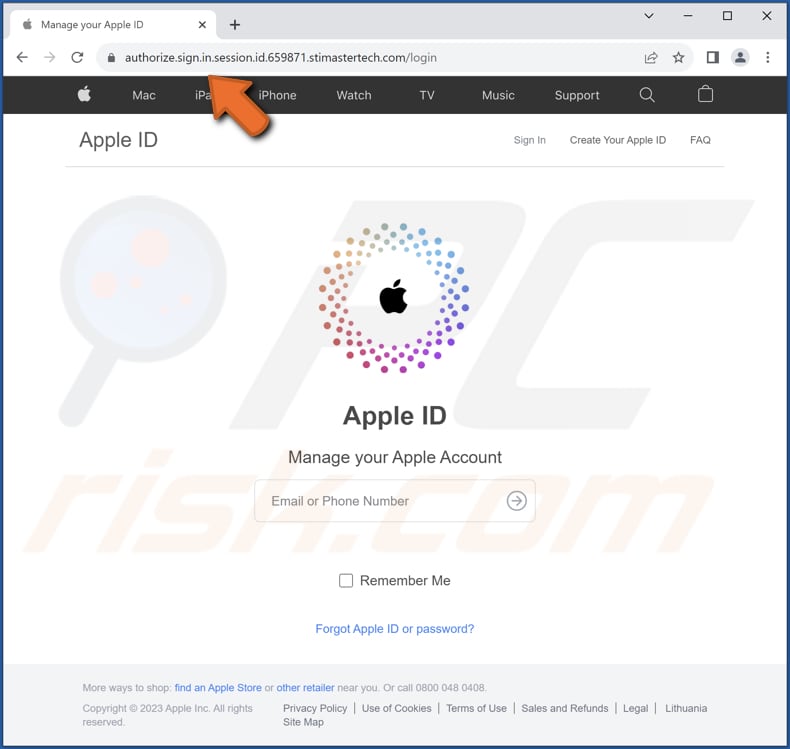
Task: Open the Chrome three-dot menu
Action: tap(768, 57)
